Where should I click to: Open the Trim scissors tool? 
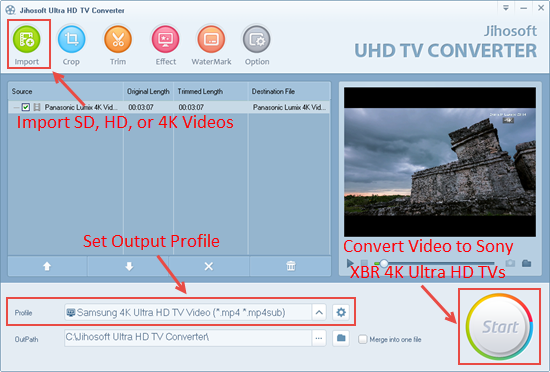tap(118, 39)
